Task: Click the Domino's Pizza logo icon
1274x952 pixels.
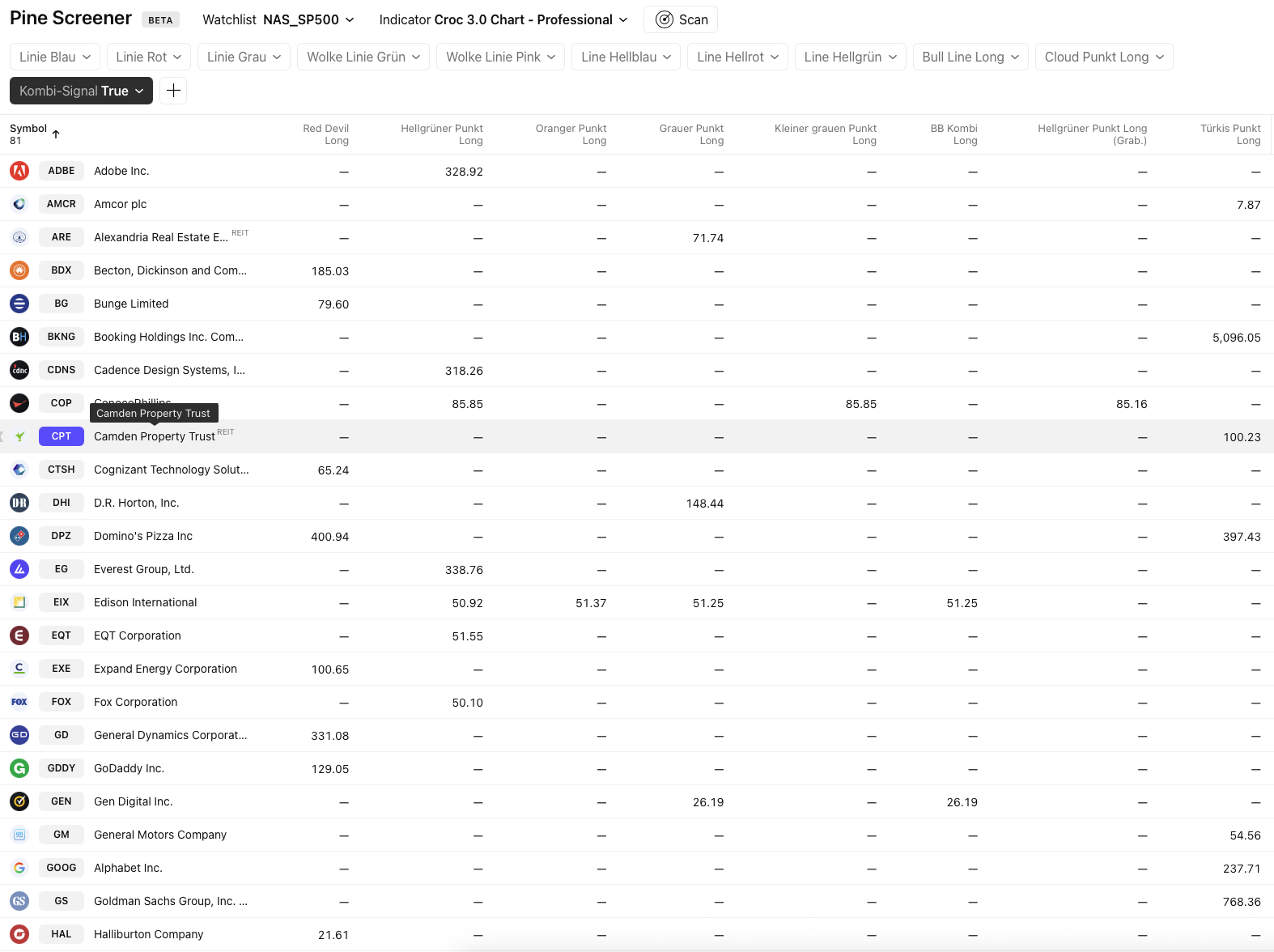Action: (x=19, y=536)
